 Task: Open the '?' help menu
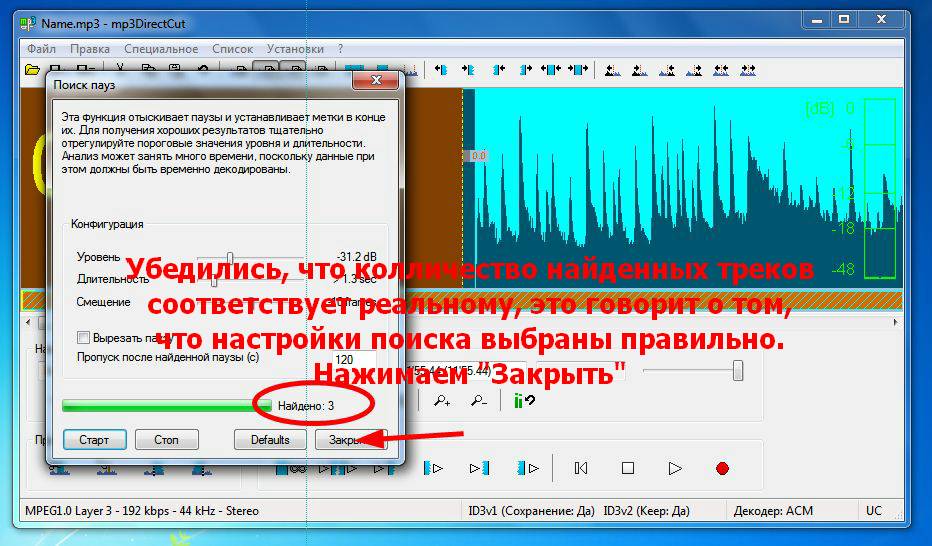click(341, 49)
